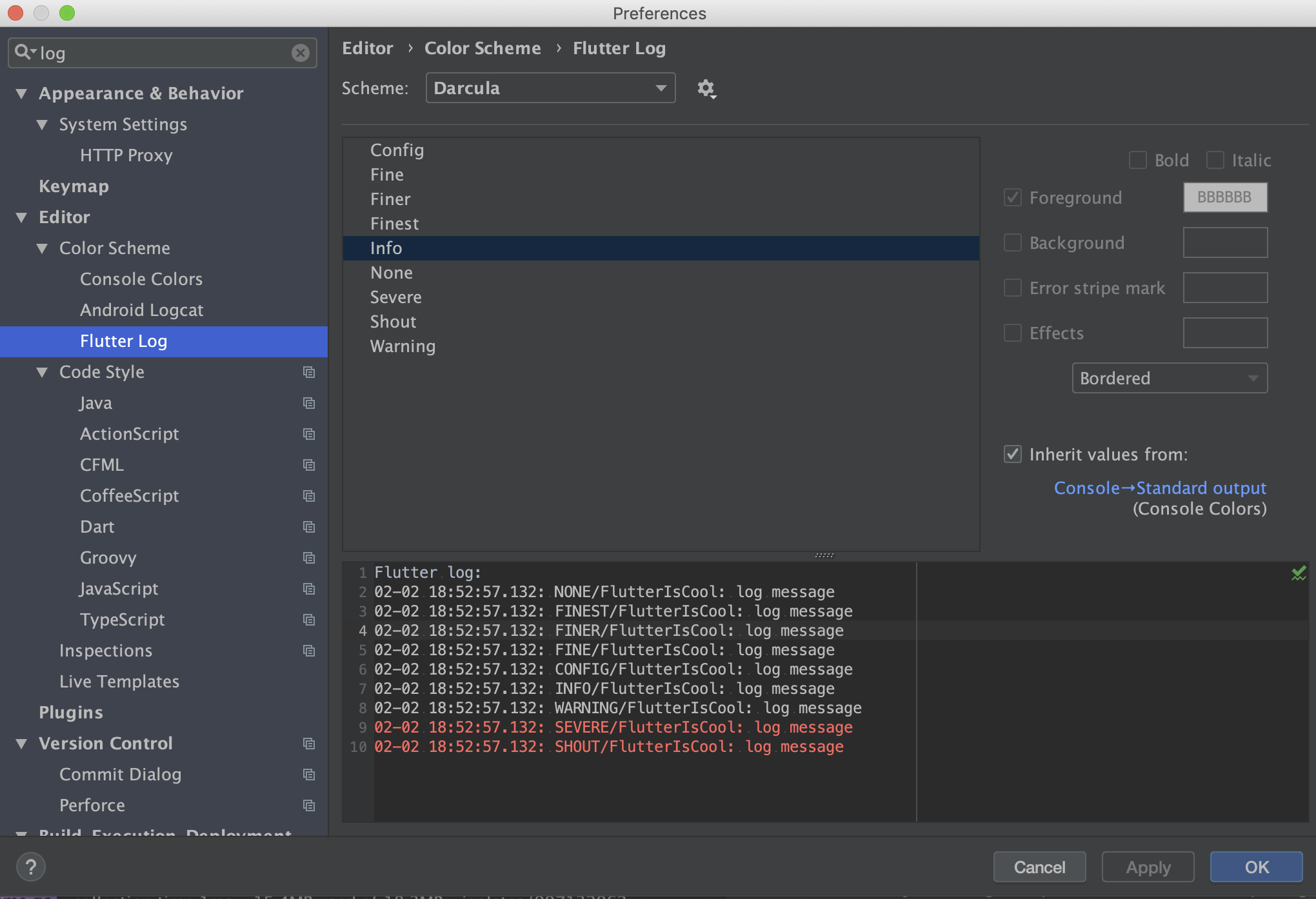
Task: Open the Bordered effects dropdown
Action: (x=1169, y=378)
